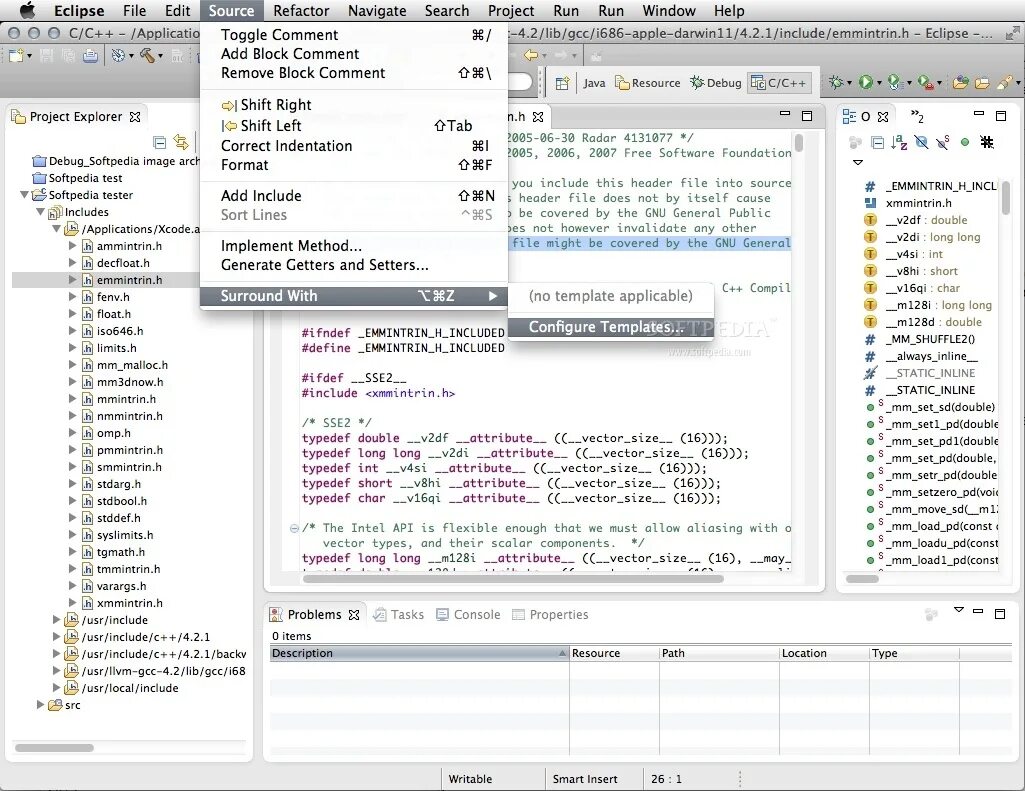The image size is (1025, 791).
Task: Select __m128i typedef in Outline
Action: pos(928,305)
